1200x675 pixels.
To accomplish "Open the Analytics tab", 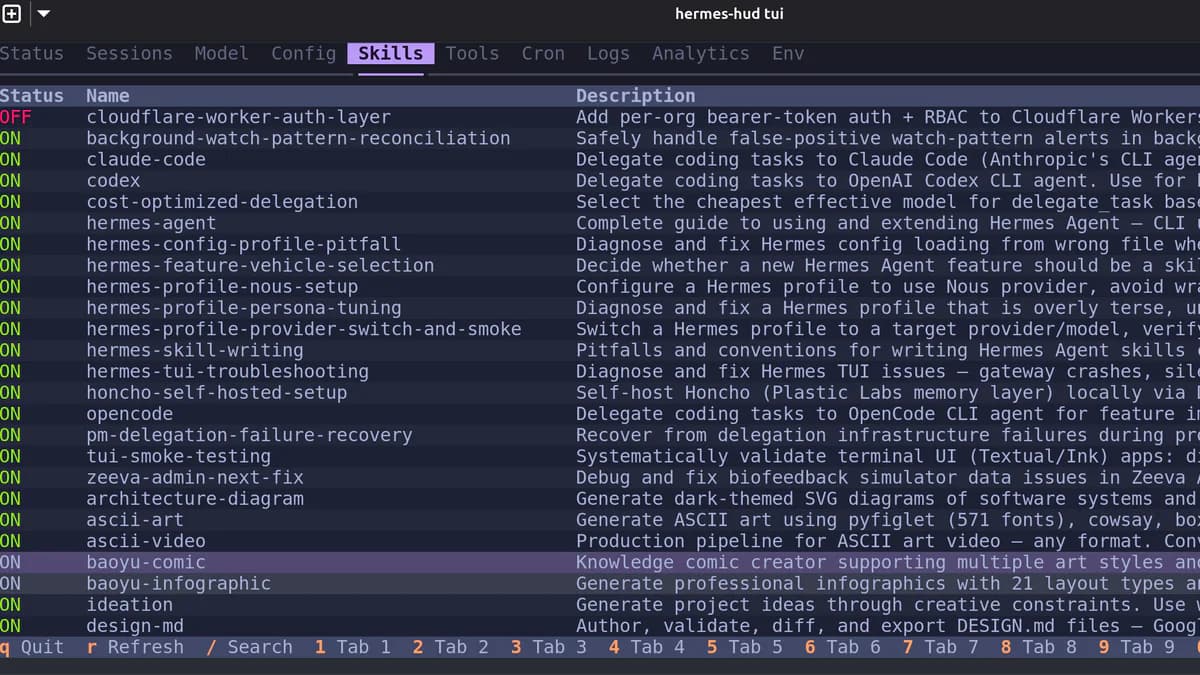I will pos(700,54).
